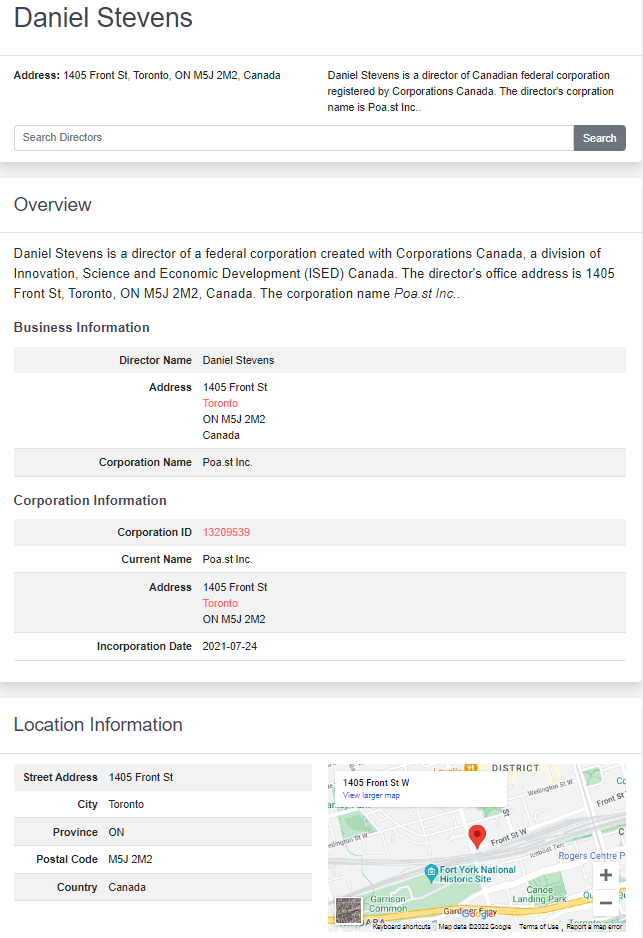Switch to satellite view thumbnail on map
Image resolution: width=643 pixels, height=938 pixels.
349,910
